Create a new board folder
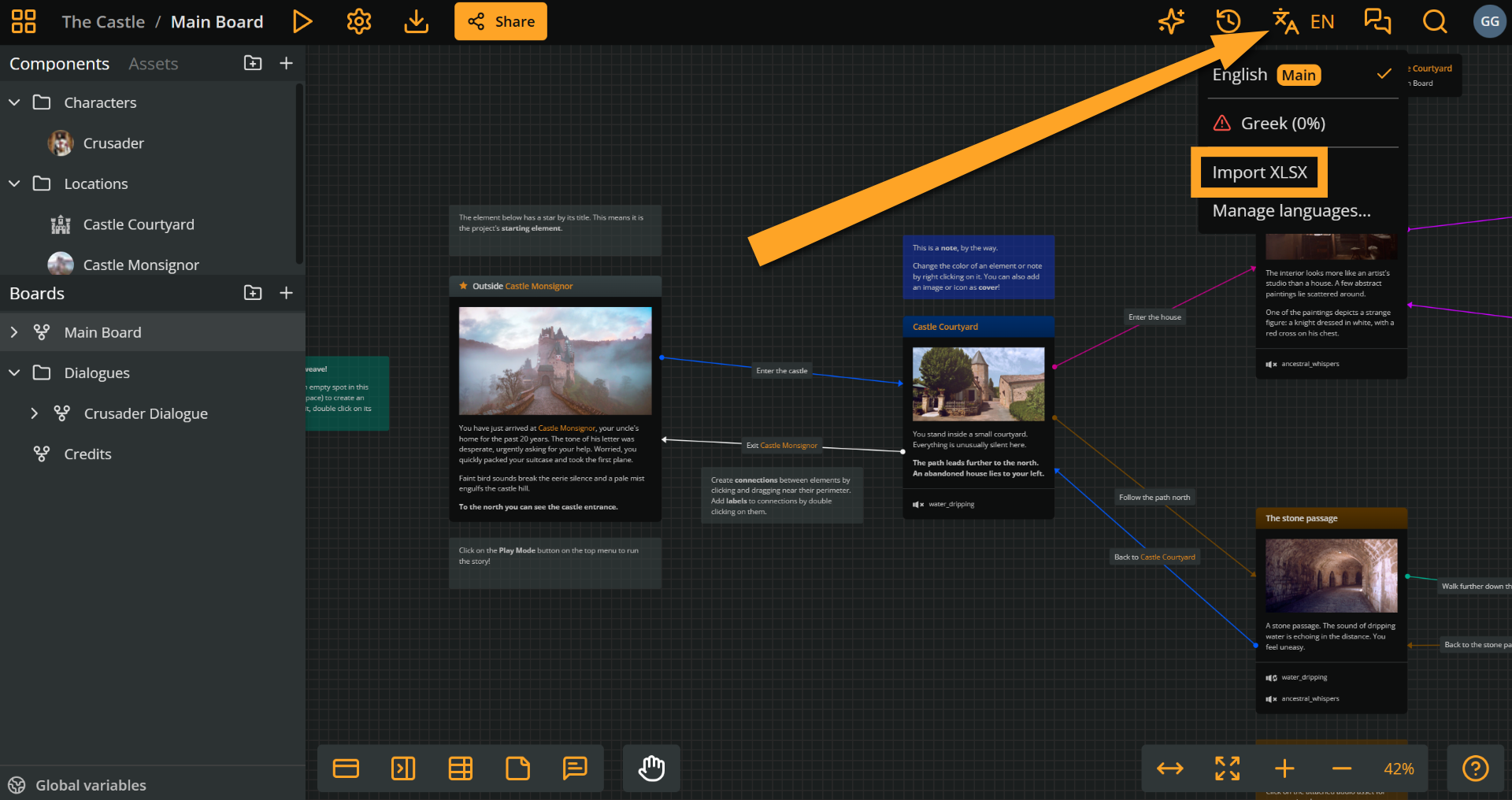This screenshot has width=1512, height=800. point(253,293)
